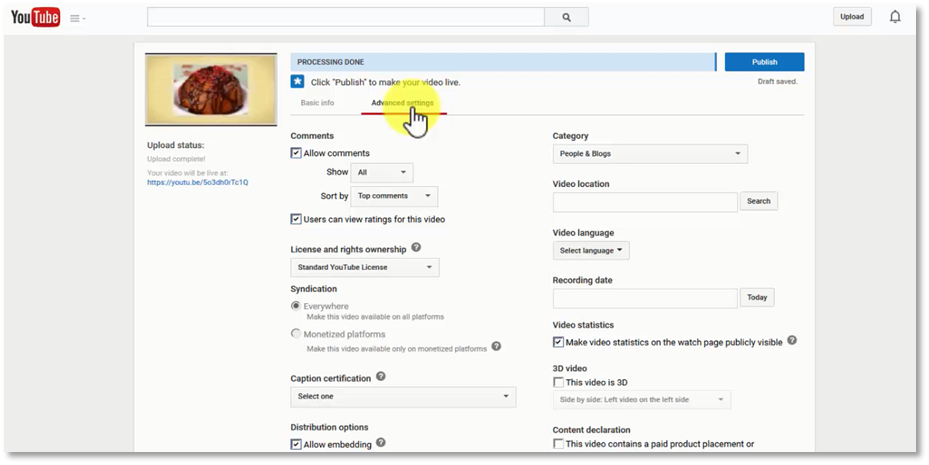Open the notifications bell

click(895, 17)
